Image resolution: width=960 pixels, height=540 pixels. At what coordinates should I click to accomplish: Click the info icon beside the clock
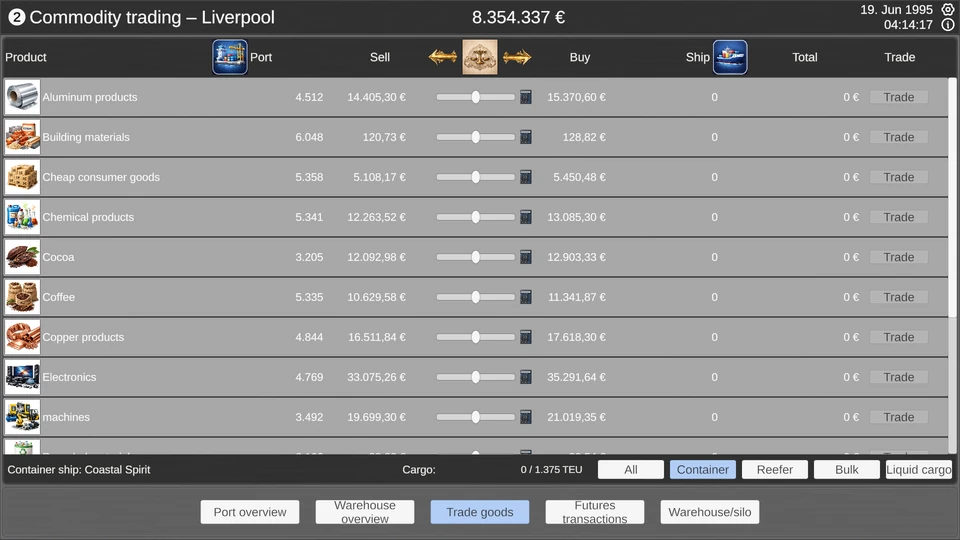[947, 24]
